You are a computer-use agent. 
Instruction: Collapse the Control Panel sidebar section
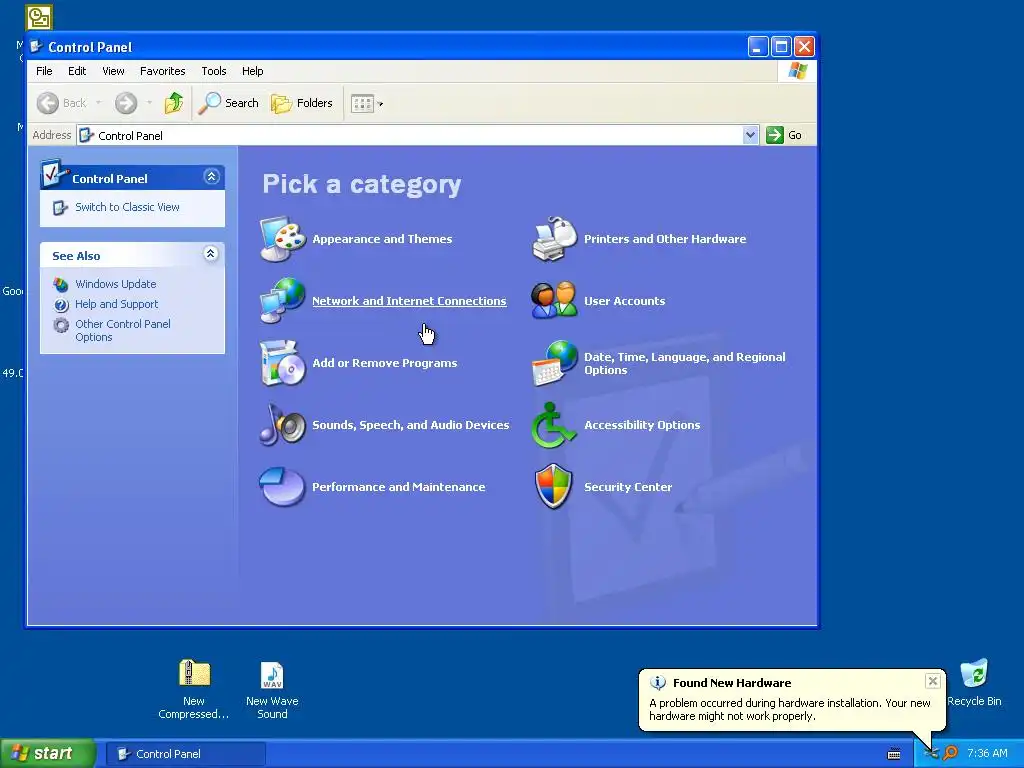tap(211, 176)
